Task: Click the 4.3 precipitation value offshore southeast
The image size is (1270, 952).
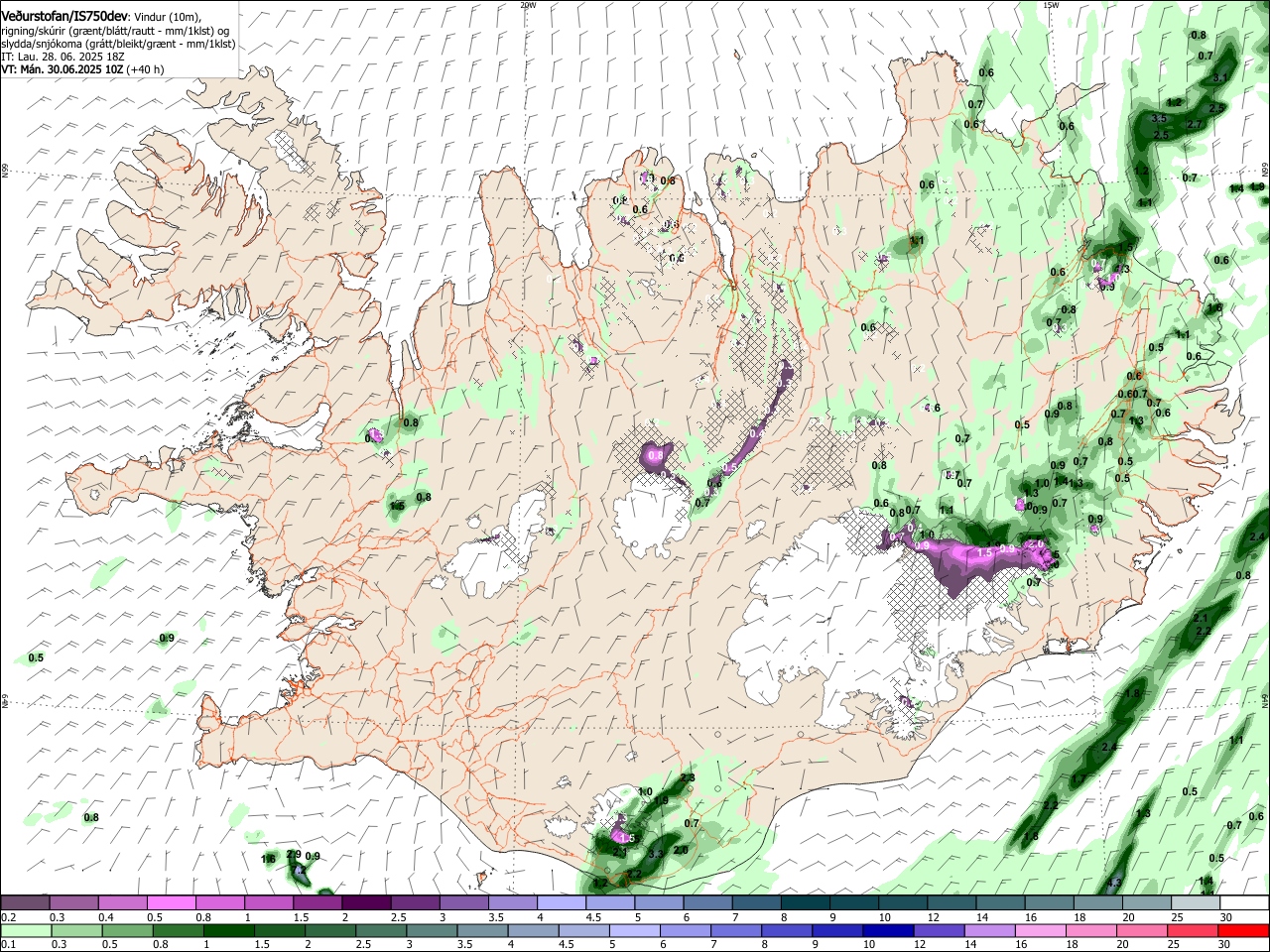Action: pos(1114,883)
